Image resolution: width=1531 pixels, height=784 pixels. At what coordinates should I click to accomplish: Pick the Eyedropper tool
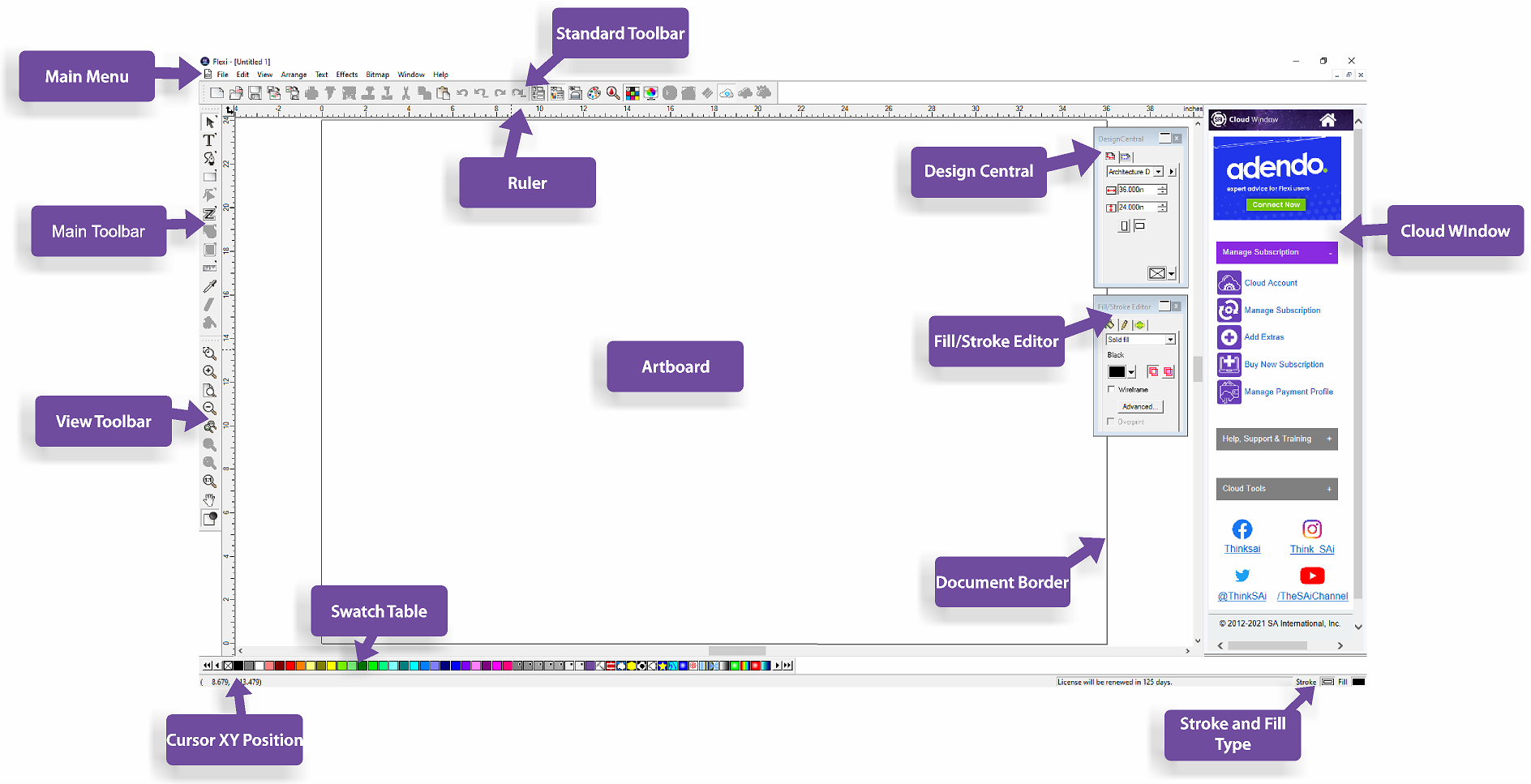tap(209, 286)
